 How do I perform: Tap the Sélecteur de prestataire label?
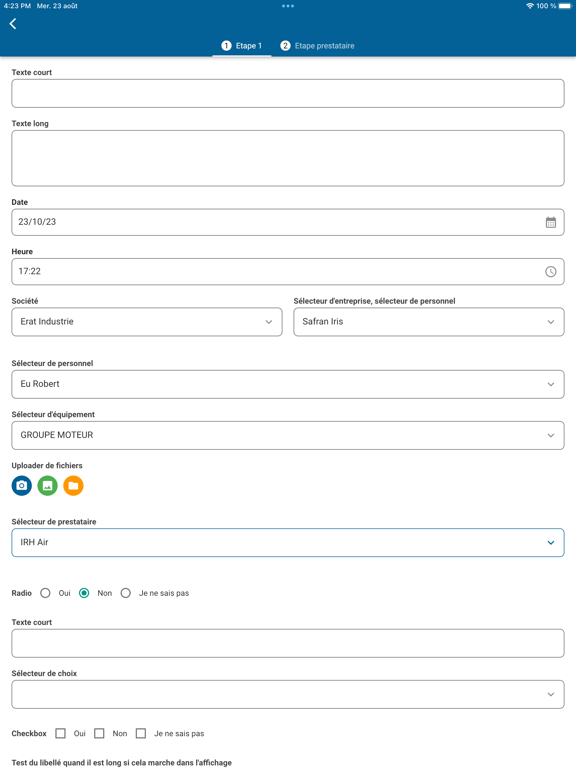tap(54, 522)
